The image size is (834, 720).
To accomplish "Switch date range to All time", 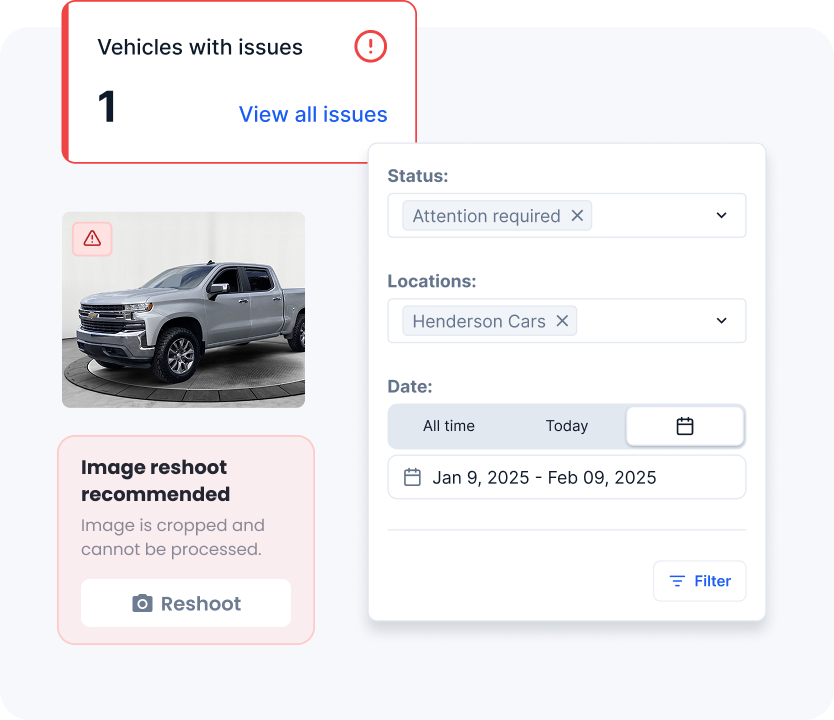I will point(449,426).
